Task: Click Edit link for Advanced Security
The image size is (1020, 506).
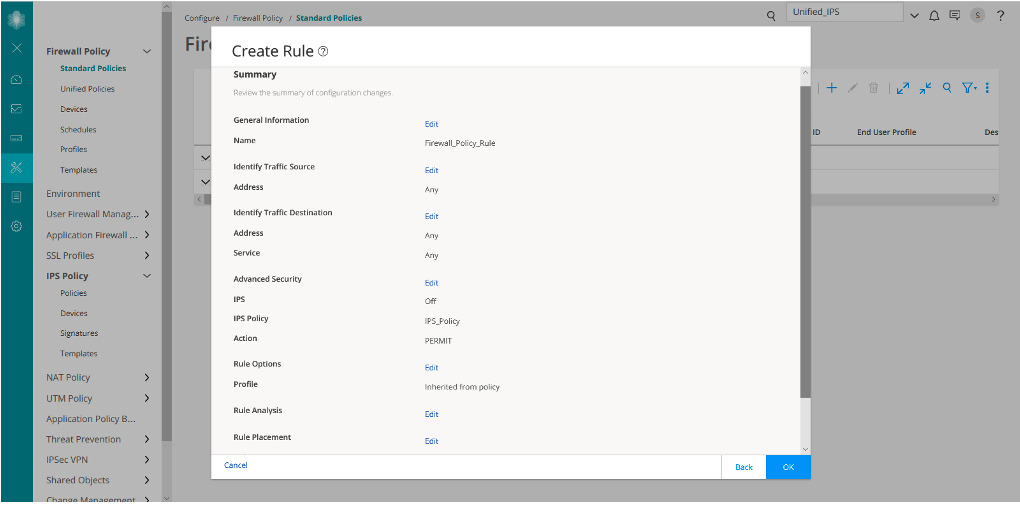Action: click(x=431, y=283)
